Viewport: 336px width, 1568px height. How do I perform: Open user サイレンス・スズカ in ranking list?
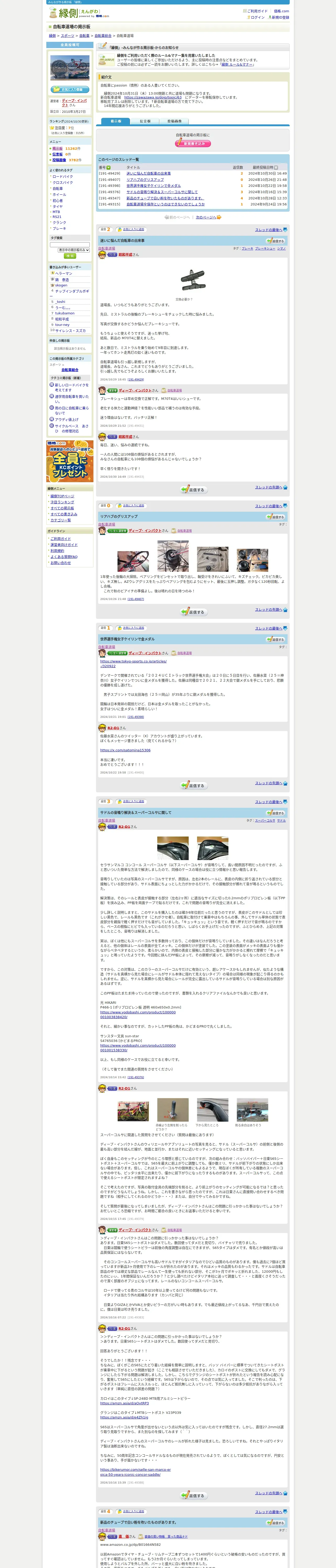pos(70,331)
